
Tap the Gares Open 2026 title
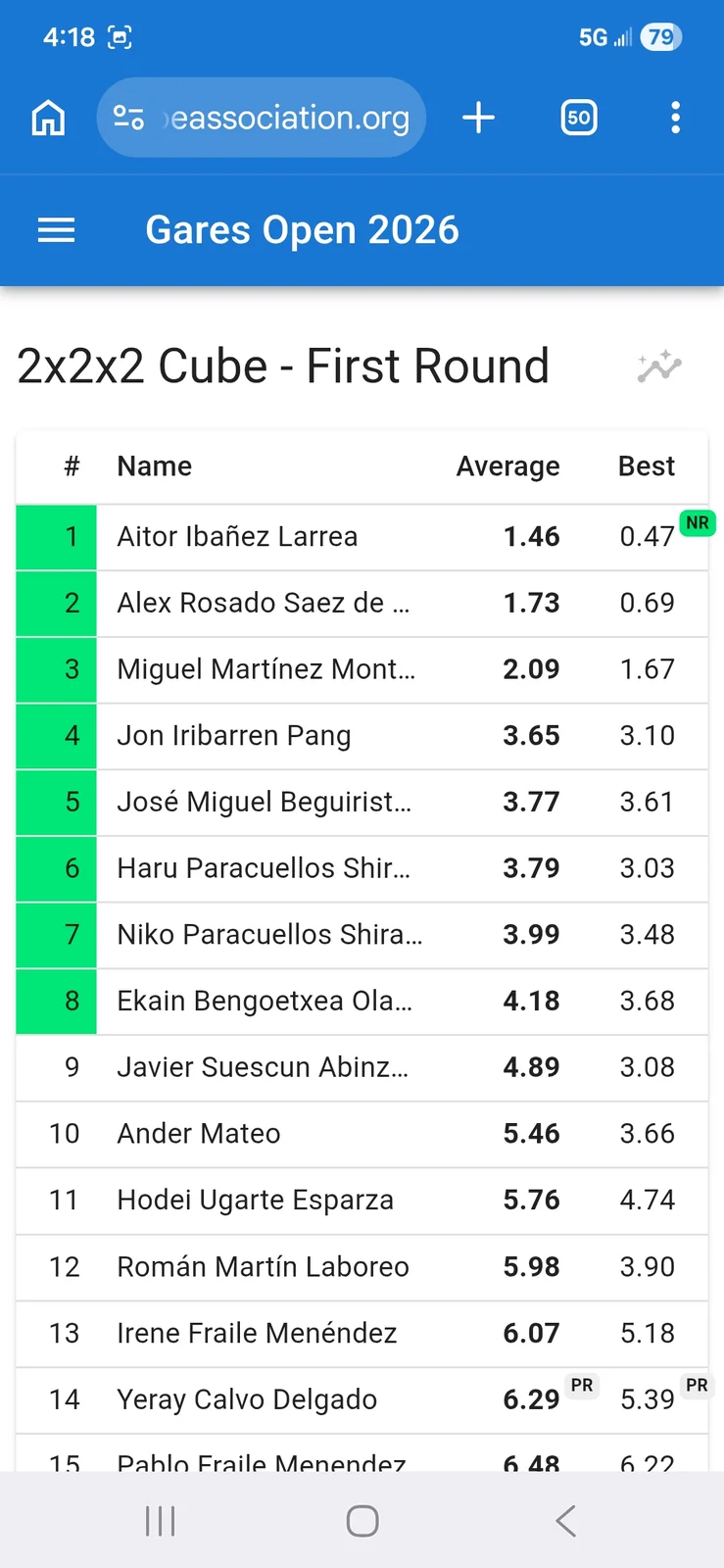302,230
